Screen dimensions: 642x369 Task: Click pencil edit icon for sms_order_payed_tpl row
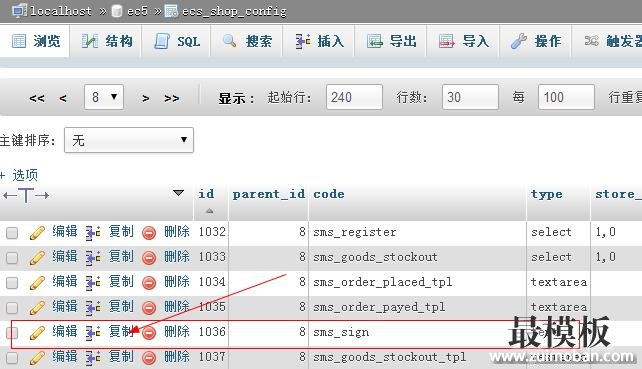tap(37, 308)
